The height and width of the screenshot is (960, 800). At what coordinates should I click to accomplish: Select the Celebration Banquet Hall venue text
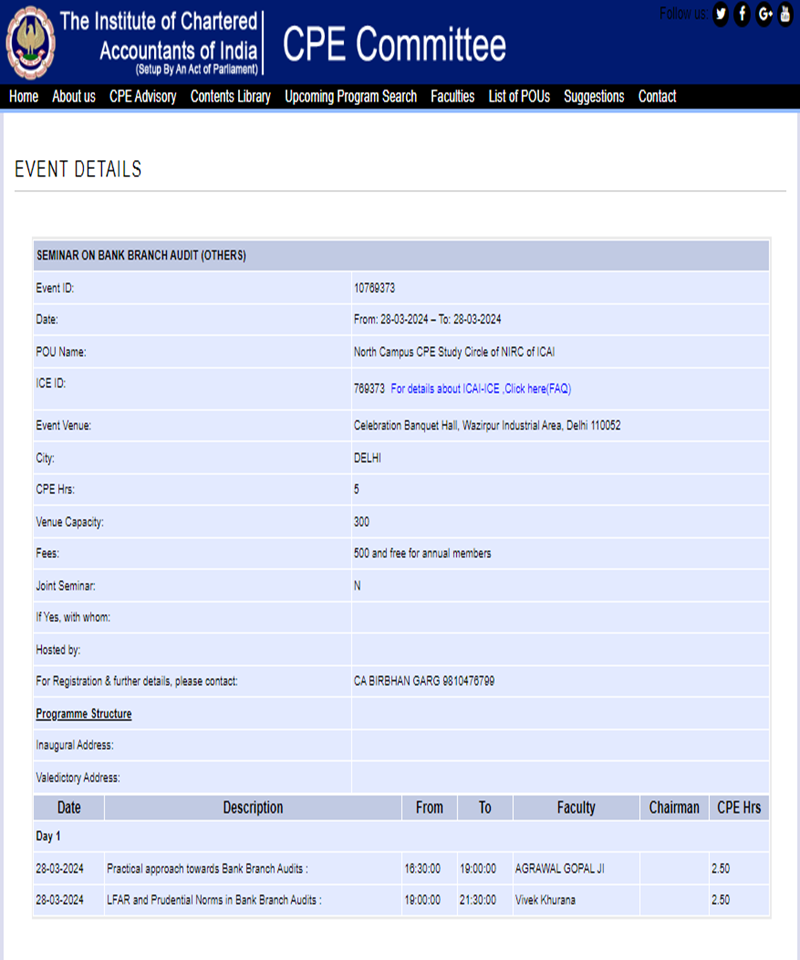(x=487, y=426)
